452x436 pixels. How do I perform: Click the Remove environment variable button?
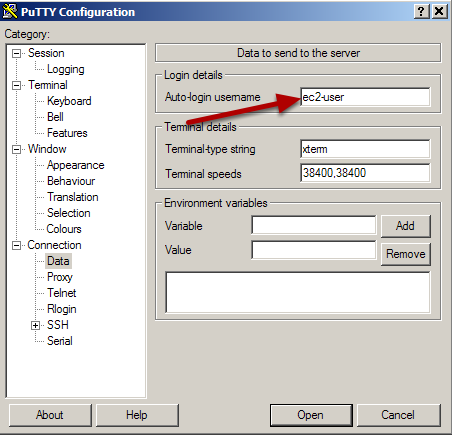click(x=406, y=254)
